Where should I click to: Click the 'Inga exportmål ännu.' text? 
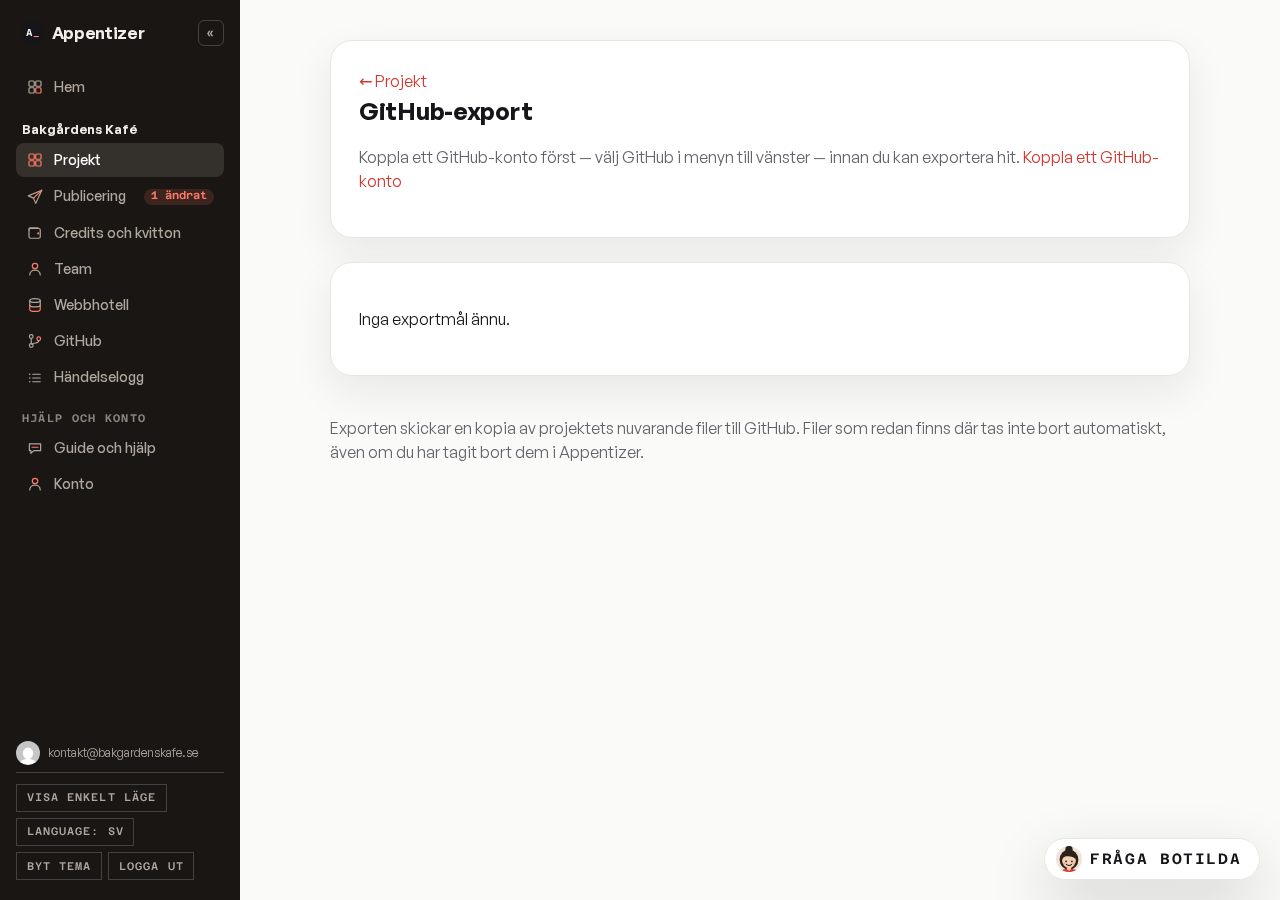tap(434, 319)
